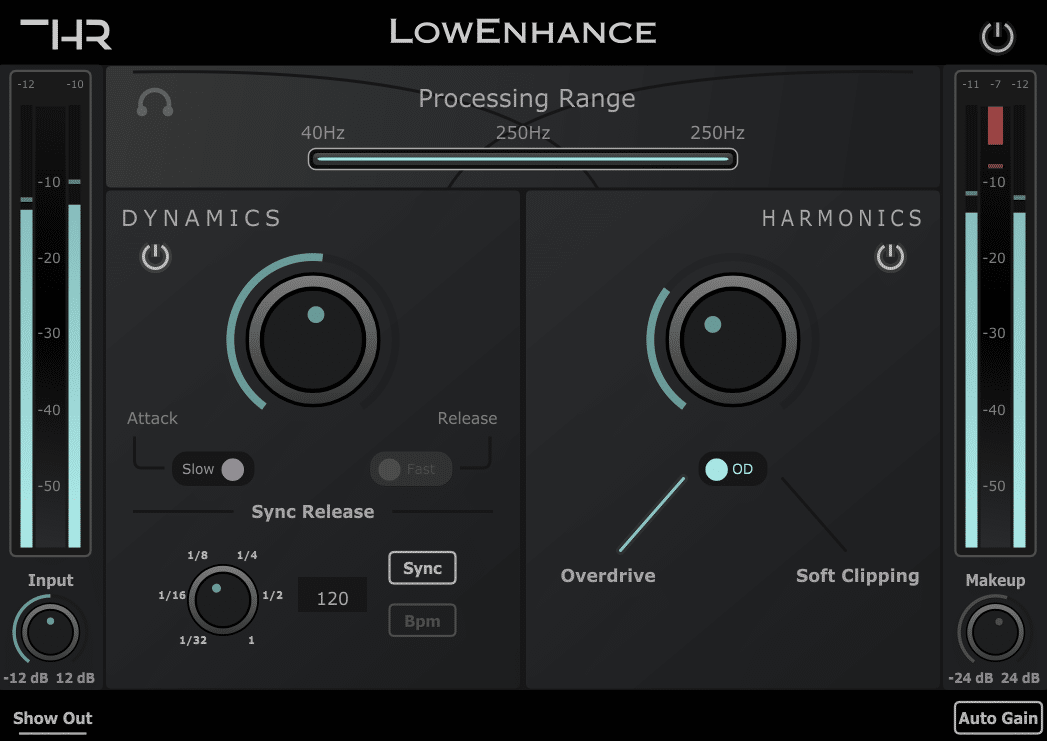Toggle the Attack Slow switch

click(213, 469)
